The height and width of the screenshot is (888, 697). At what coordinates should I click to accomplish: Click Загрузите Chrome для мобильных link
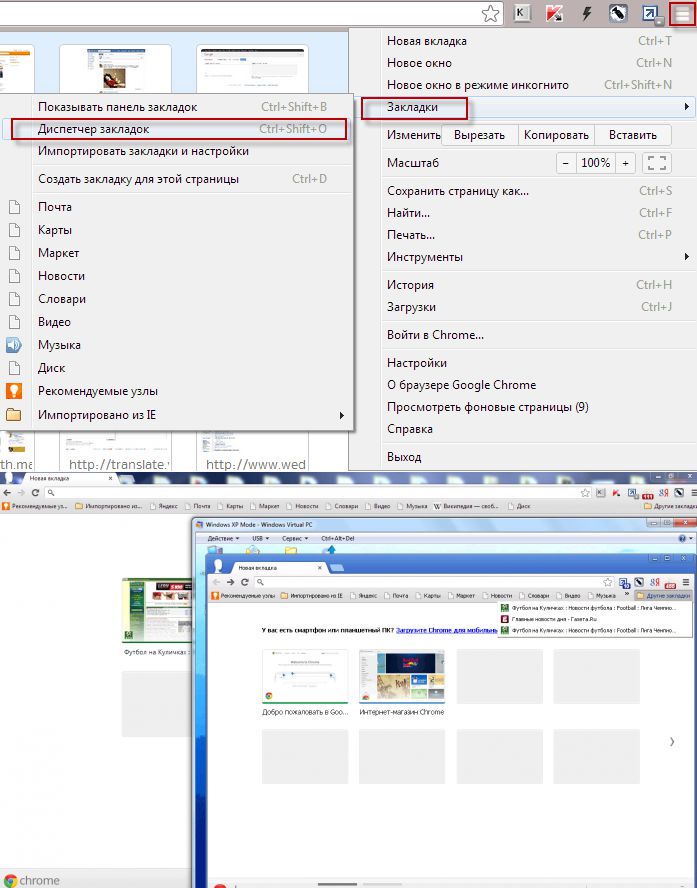[x=446, y=630]
